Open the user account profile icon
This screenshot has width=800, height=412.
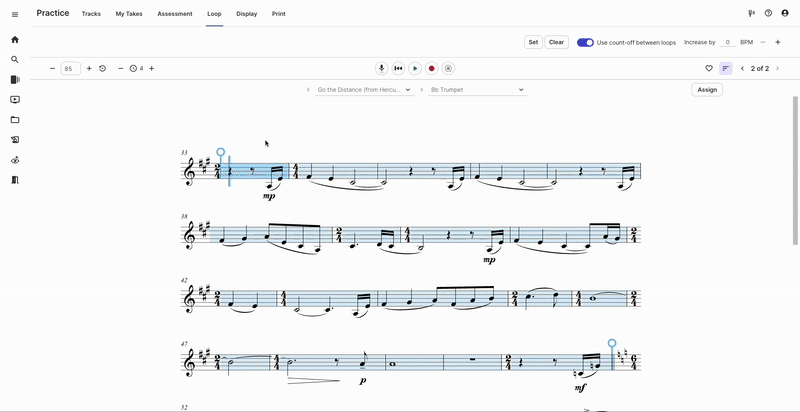(x=785, y=13)
